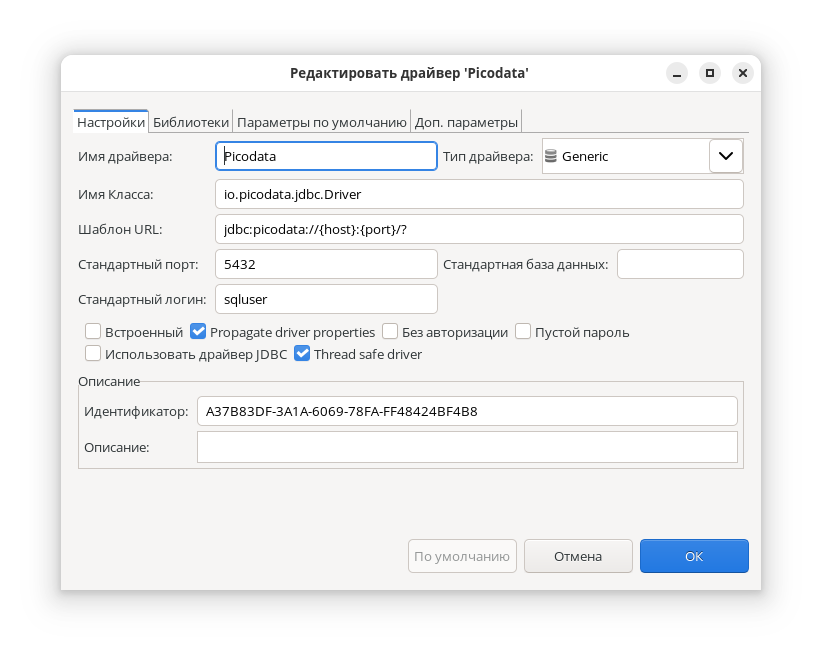Viewport: 822px width, 657px height.
Task: Click the driver name field showing Picodata
Action: pos(325,156)
